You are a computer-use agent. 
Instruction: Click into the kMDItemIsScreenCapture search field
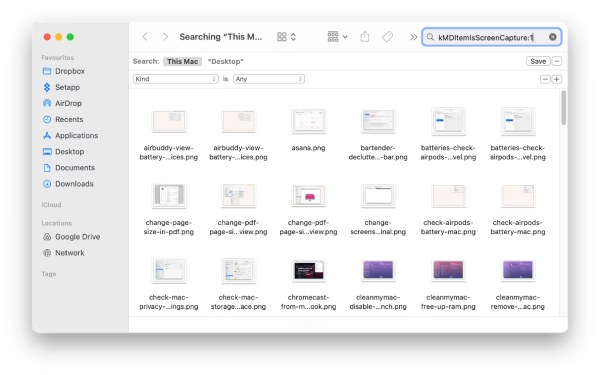[491, 37]
